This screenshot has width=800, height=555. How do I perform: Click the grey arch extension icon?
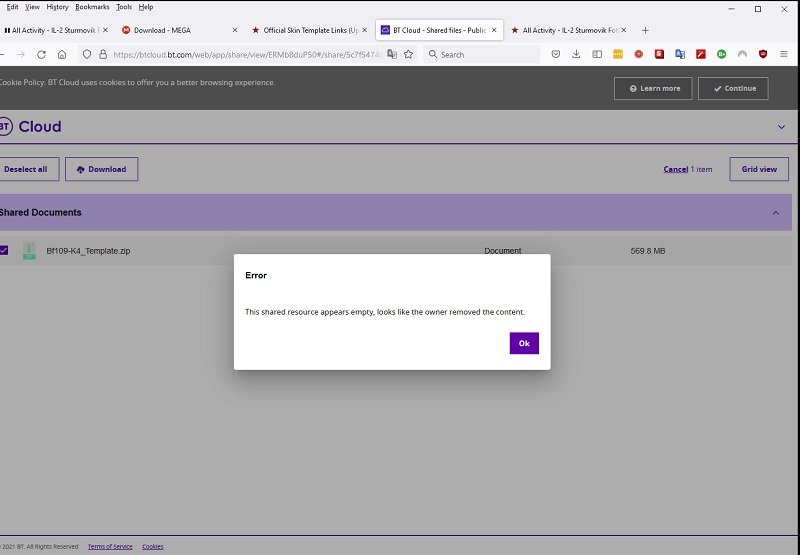(x=742, y=54)
